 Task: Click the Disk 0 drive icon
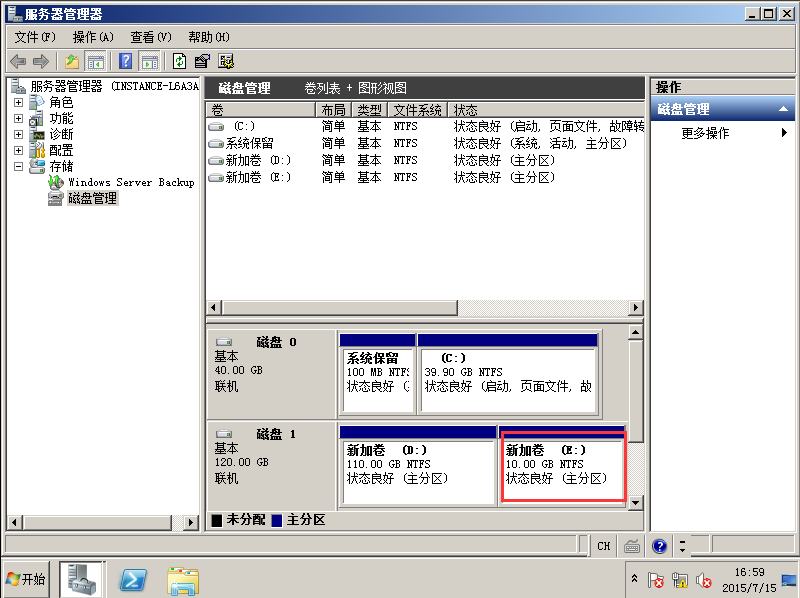[x=223, y=342]
